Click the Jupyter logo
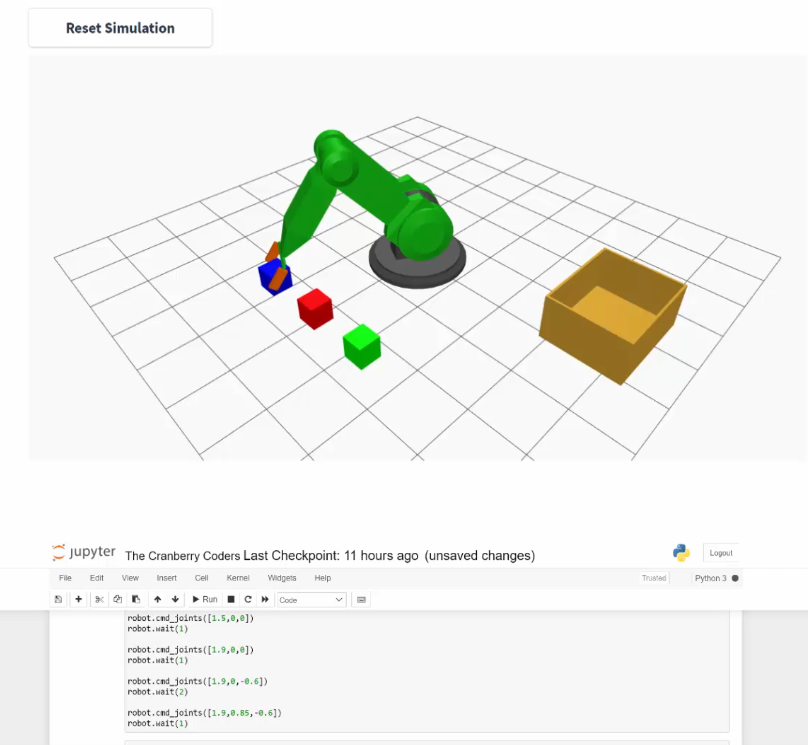 83,552
